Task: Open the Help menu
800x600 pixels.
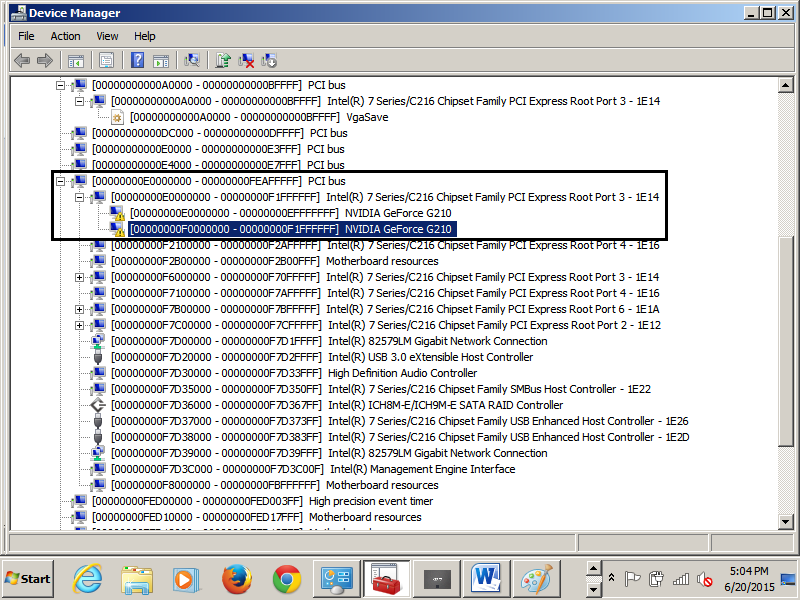Action: [144, 36]
